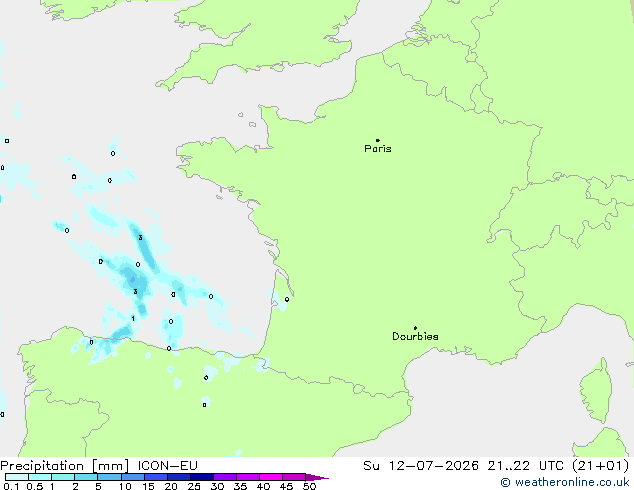Image resolution: width=634 pixels, height=490 pixels.
Task: Pick the magenta legend swatch between 40 and 45
Action: tap(271, 477)
